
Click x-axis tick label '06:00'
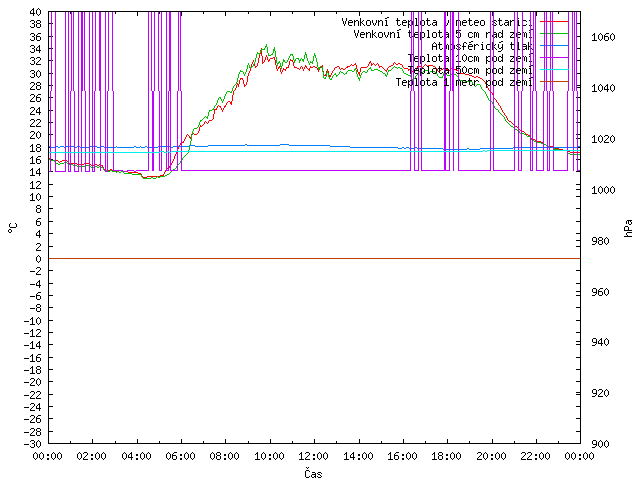181,456
